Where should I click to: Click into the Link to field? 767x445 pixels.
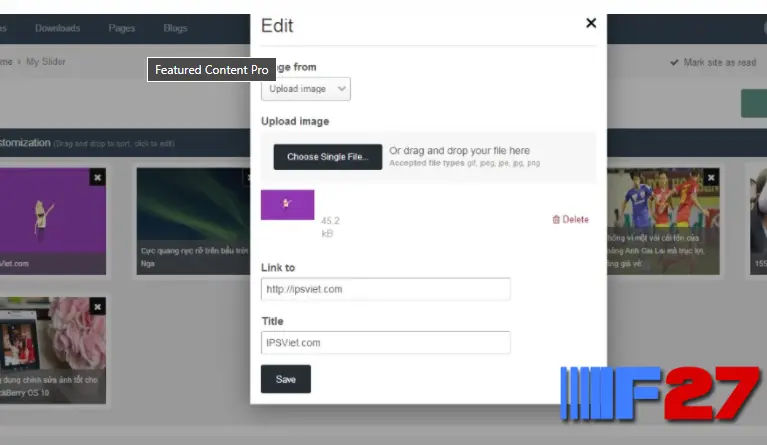tap(385, 289)
